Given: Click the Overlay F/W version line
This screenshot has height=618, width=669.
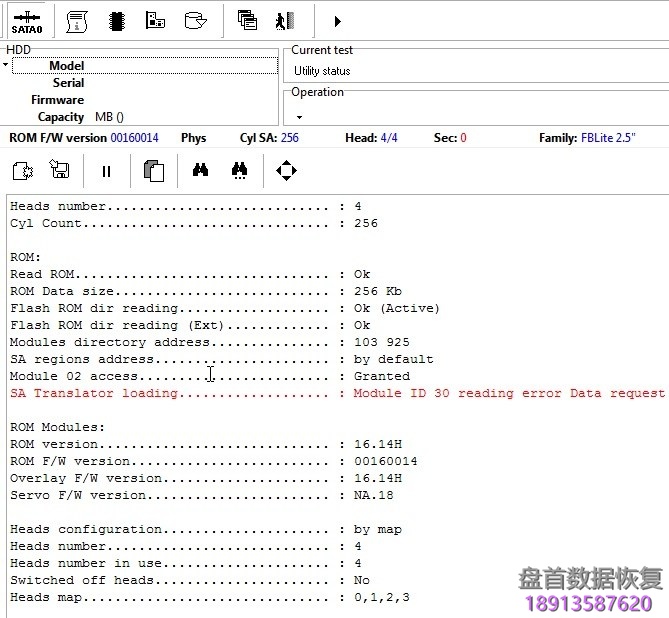Looking at the screenshot, I should [206, 478].
